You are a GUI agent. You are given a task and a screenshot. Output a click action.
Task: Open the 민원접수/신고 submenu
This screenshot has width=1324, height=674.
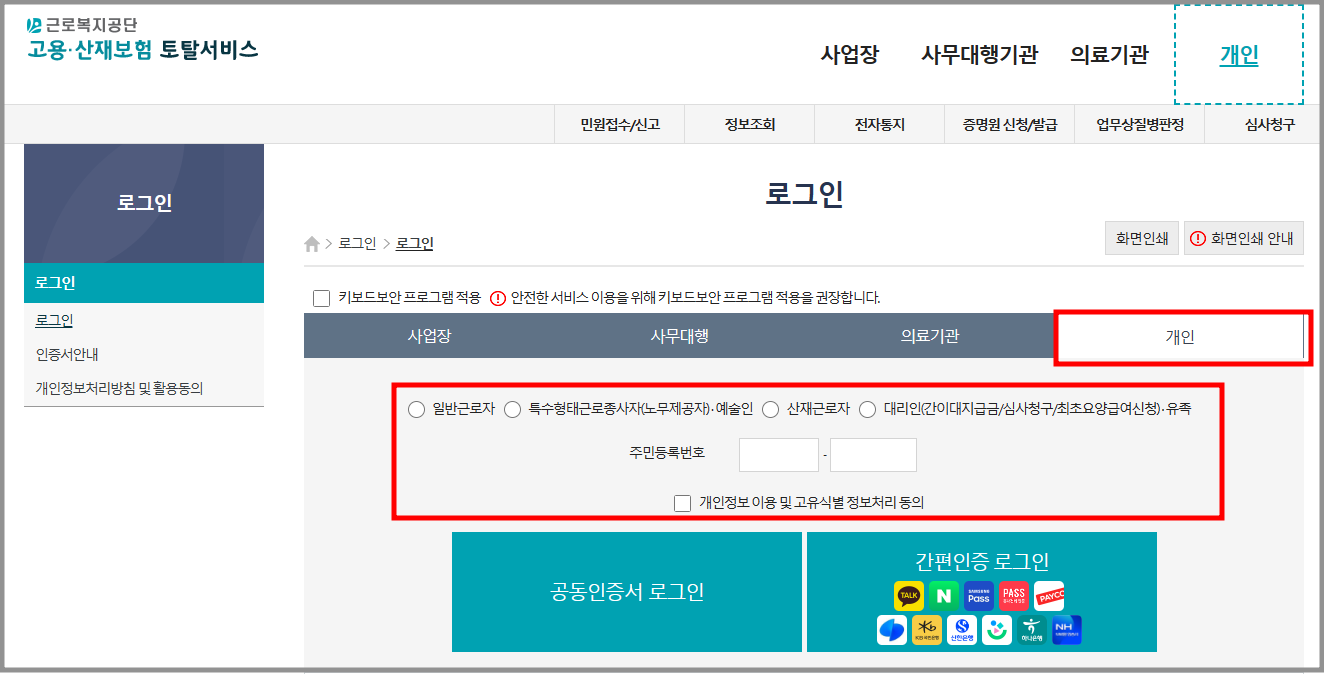coord(620,125)
